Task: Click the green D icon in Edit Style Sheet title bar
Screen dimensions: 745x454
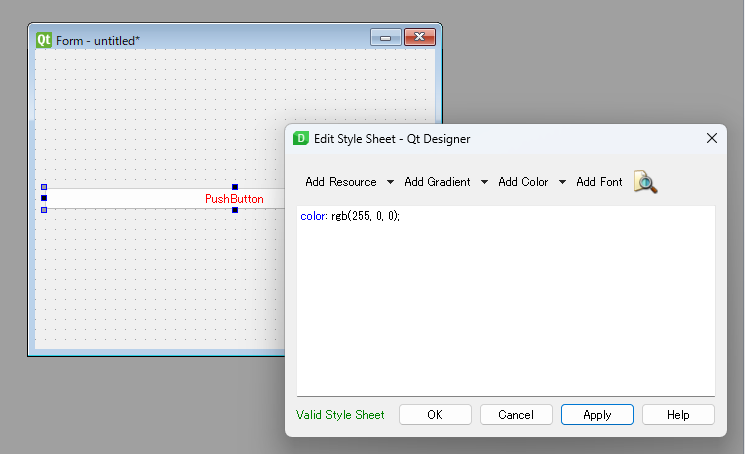Action: point(301,138)
